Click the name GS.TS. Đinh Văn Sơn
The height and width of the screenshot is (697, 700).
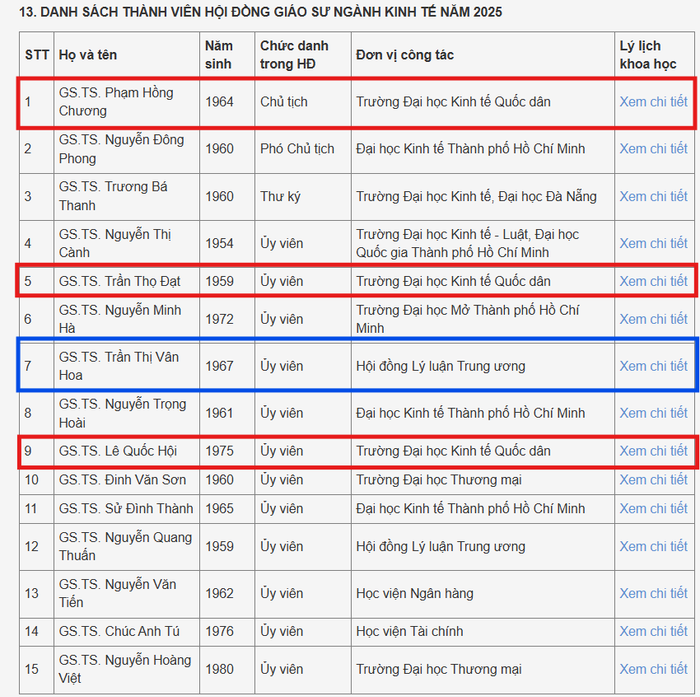click(x=122, y=480)
